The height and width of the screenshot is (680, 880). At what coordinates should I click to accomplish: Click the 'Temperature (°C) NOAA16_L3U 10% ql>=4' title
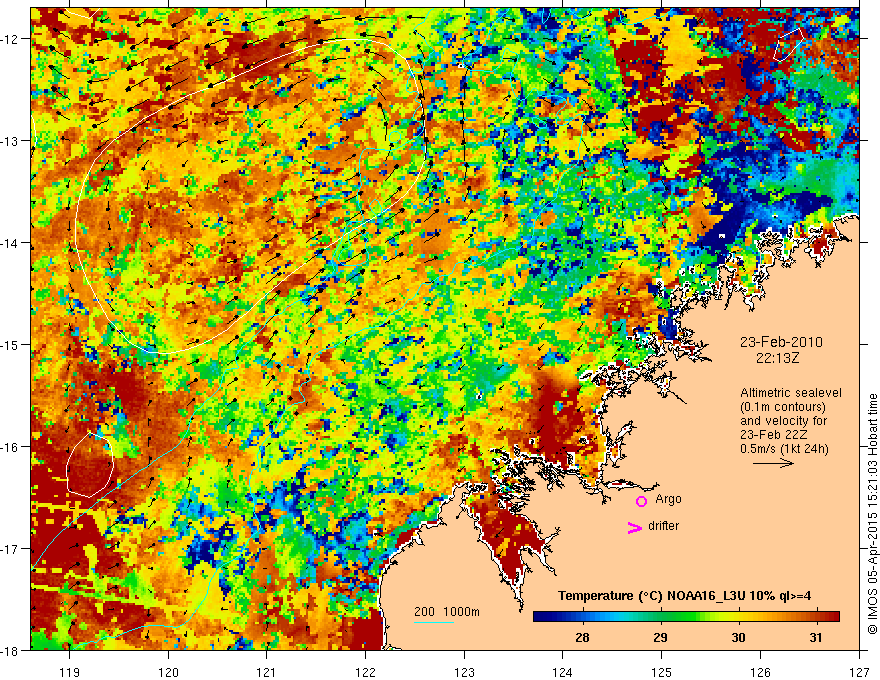pyautogui.click(x=685, y=596)
